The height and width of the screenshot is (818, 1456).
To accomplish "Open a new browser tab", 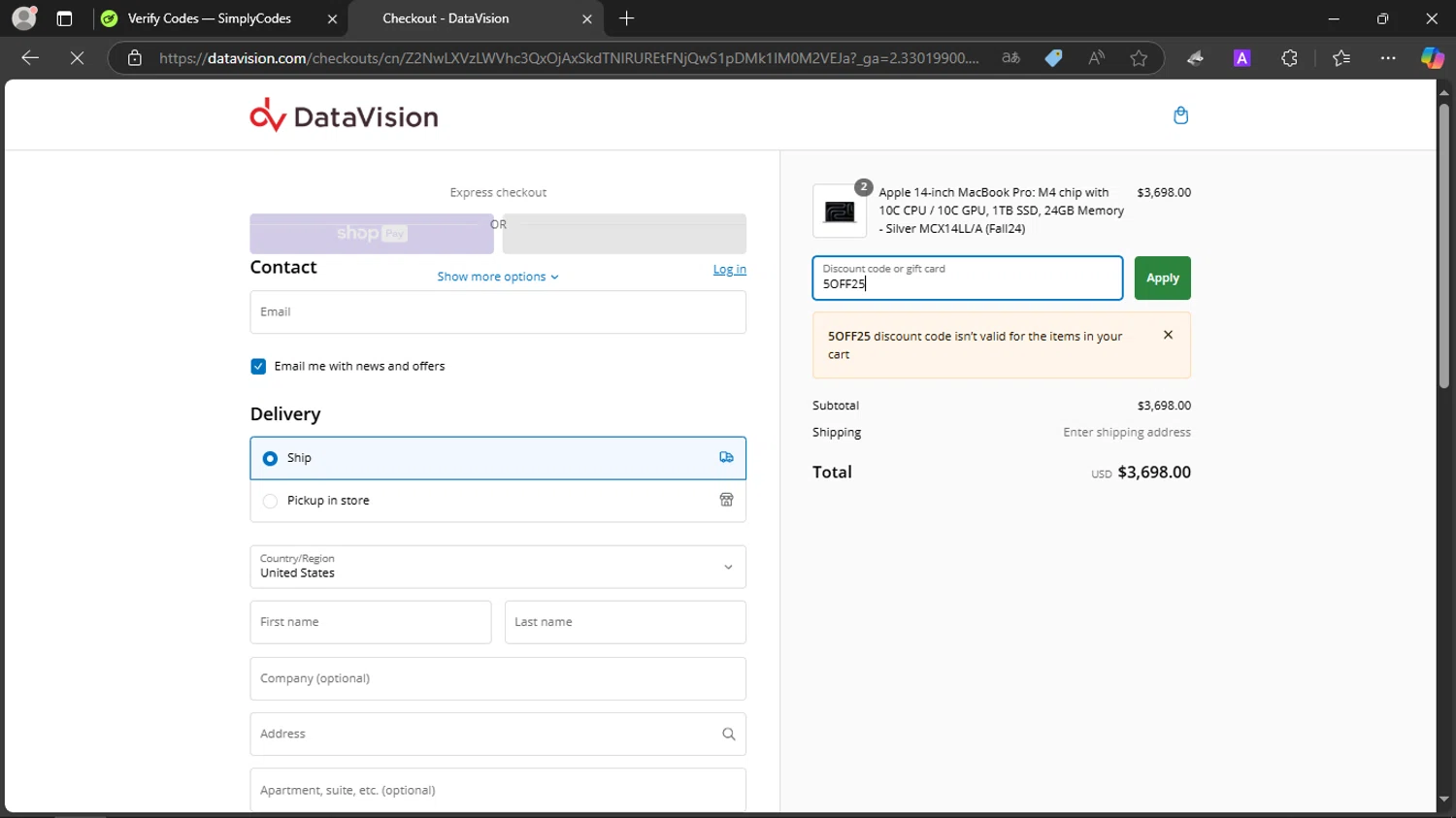I will click(x=627, y=18).
